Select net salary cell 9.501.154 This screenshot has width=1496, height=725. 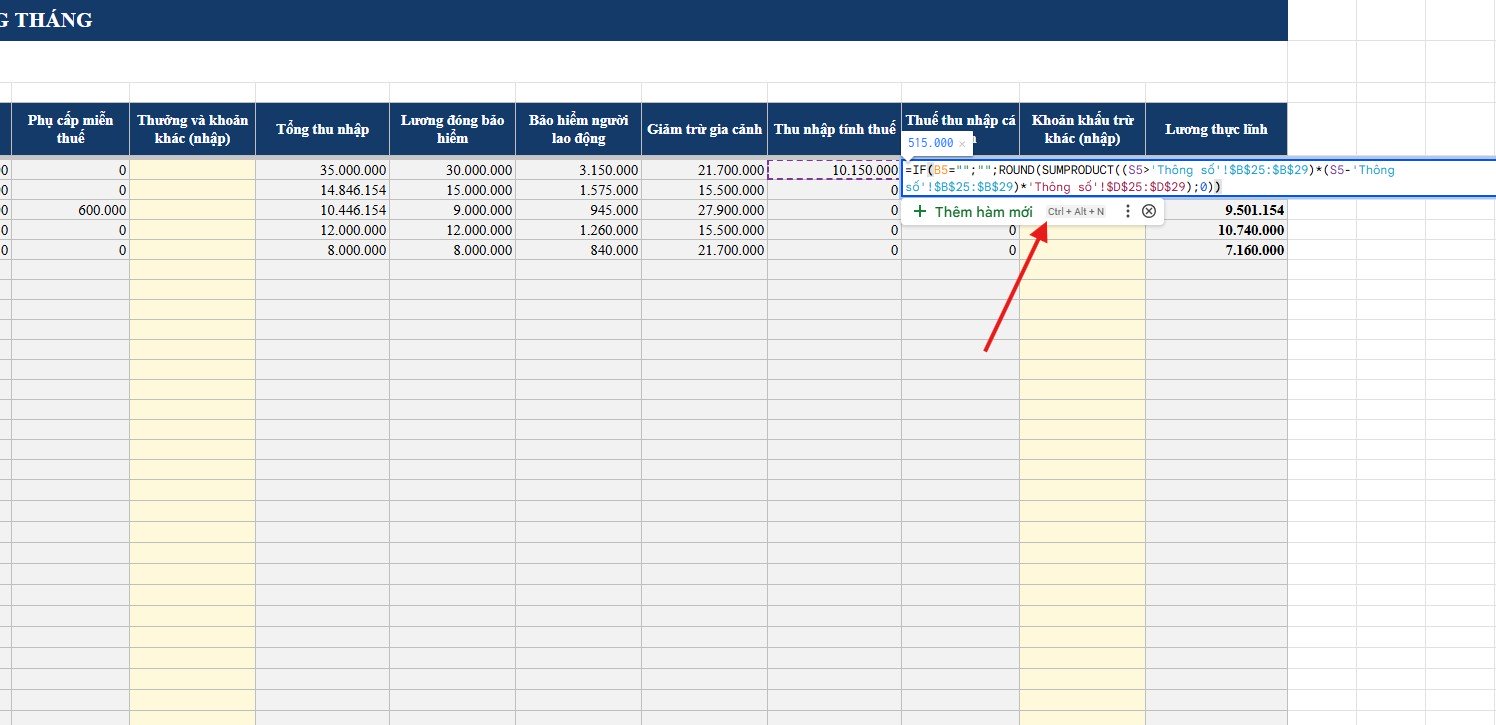tap(1216, 210)
